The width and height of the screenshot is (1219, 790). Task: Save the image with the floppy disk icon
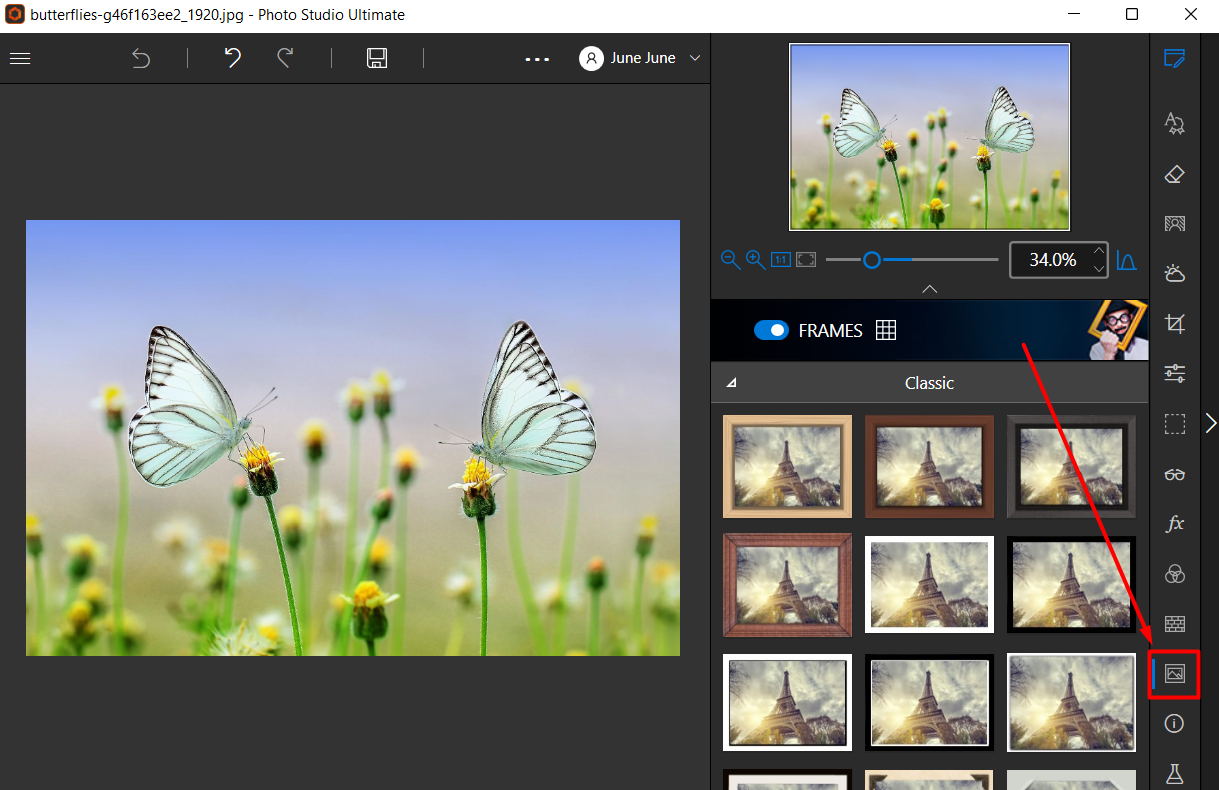tap(377, 58)
